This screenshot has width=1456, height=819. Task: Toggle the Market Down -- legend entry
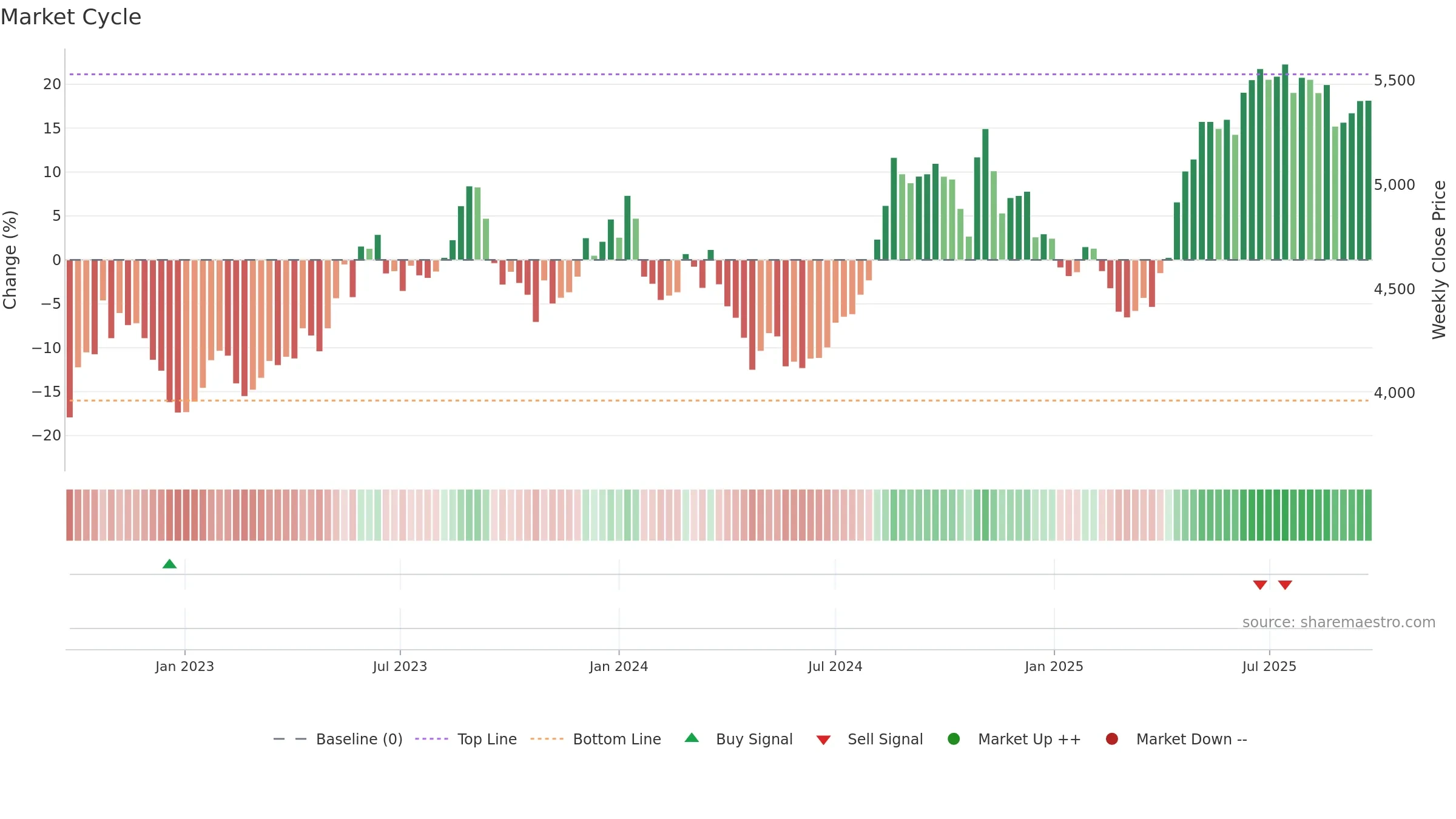[x=1176, y=739]
